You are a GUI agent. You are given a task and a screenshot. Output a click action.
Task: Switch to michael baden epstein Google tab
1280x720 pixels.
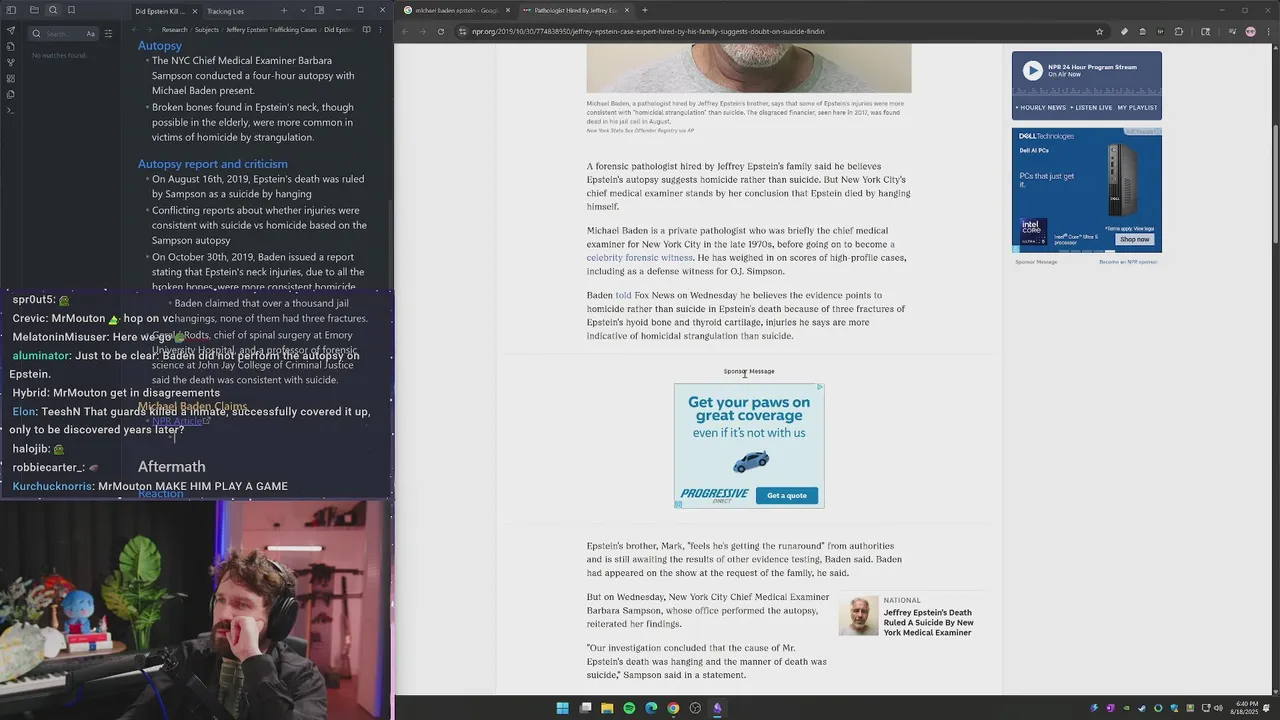tap(456, 10)
